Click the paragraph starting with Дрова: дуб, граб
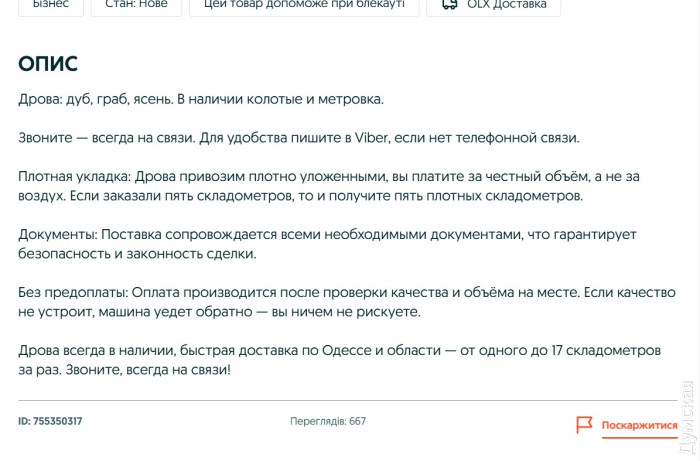Screen dimensions: 700x461 point(201,99)
